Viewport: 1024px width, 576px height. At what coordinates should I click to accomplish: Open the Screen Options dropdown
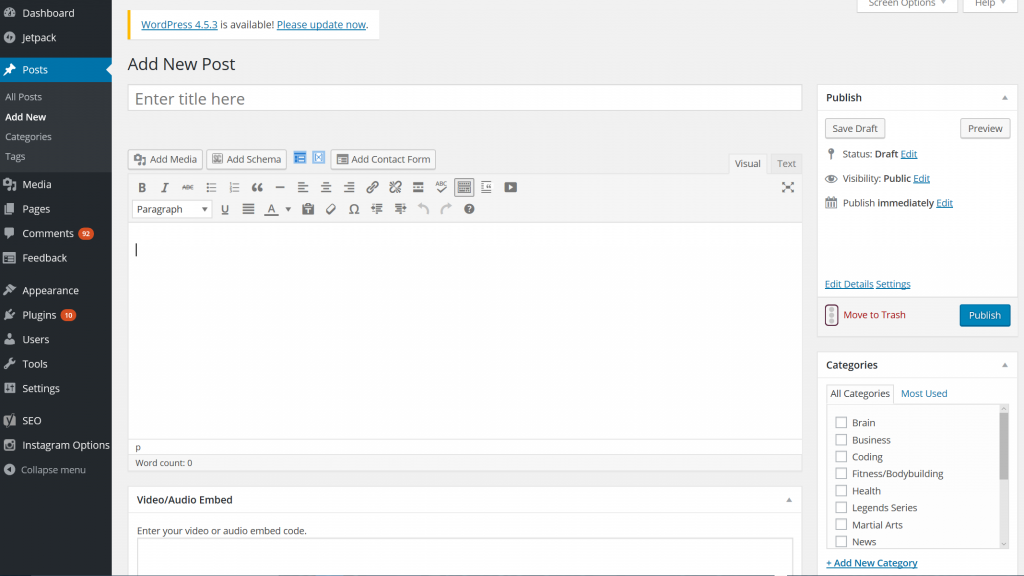(x=907, y=4)
